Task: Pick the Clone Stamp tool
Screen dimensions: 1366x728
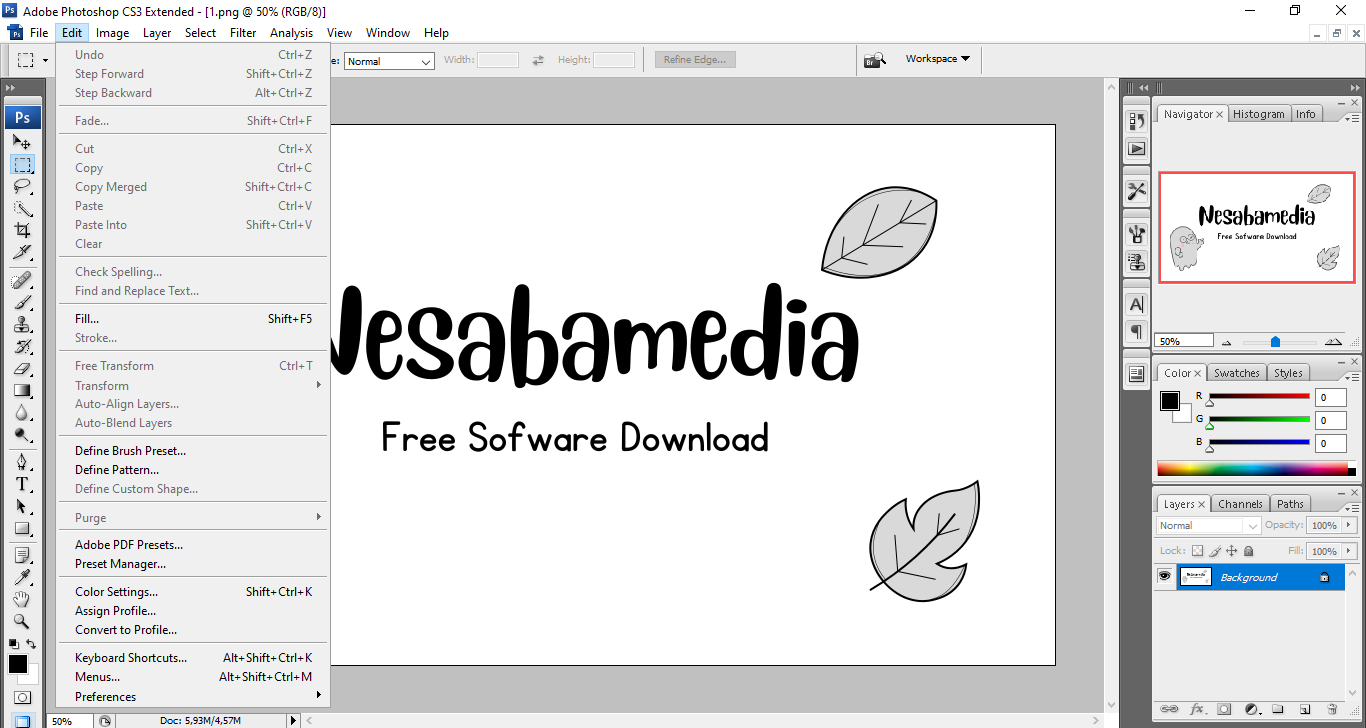Action: point(22,324)
